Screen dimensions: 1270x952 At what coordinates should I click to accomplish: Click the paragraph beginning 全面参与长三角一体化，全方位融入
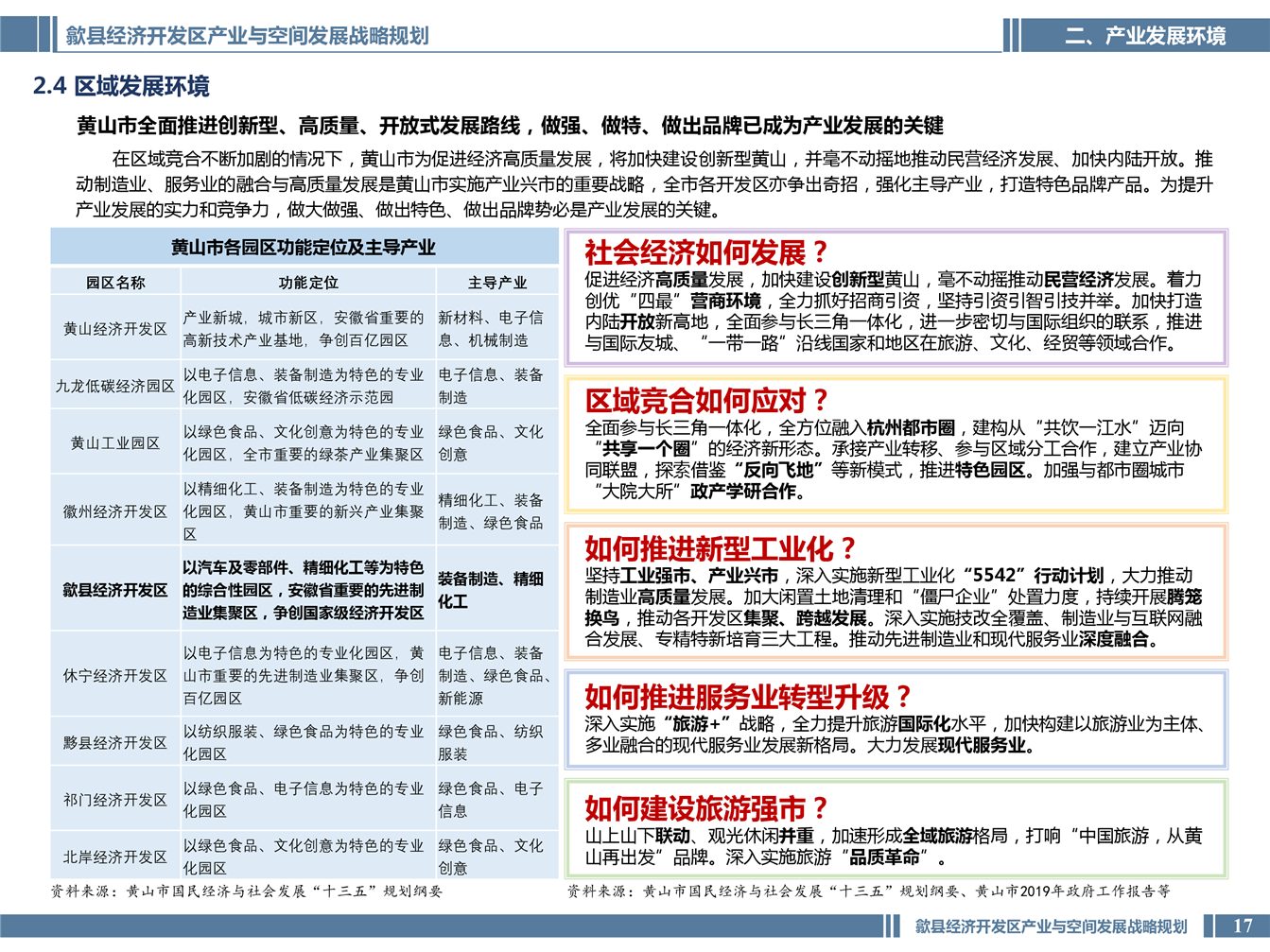point(894,459)
